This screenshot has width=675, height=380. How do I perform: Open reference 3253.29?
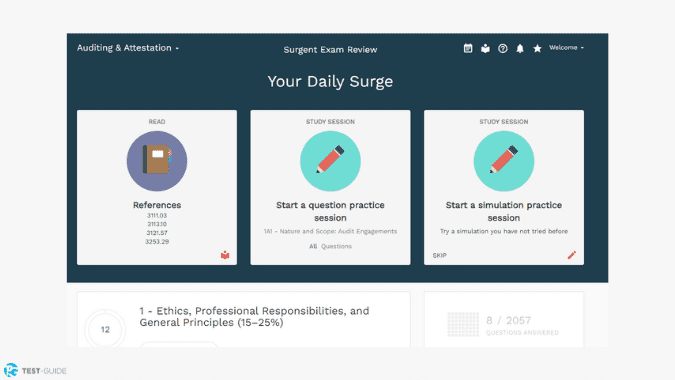click(157, 242)
